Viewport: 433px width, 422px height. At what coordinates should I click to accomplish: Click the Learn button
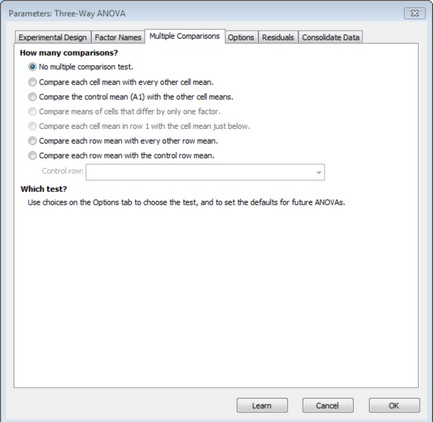[262, 406]
